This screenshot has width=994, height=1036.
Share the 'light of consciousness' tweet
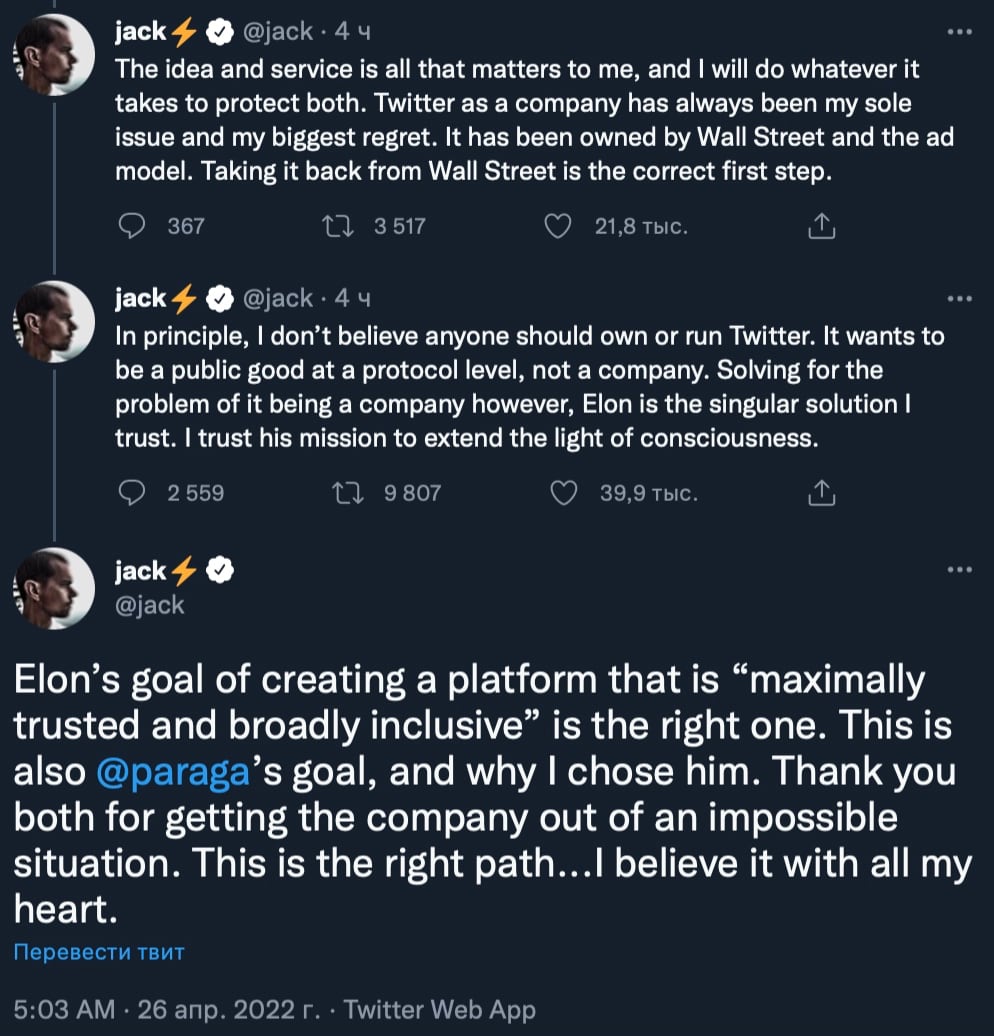coord(821,492)
